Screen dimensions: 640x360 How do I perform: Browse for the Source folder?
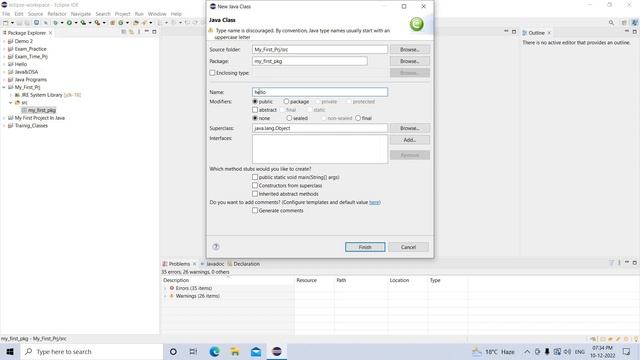pos(409,49)
